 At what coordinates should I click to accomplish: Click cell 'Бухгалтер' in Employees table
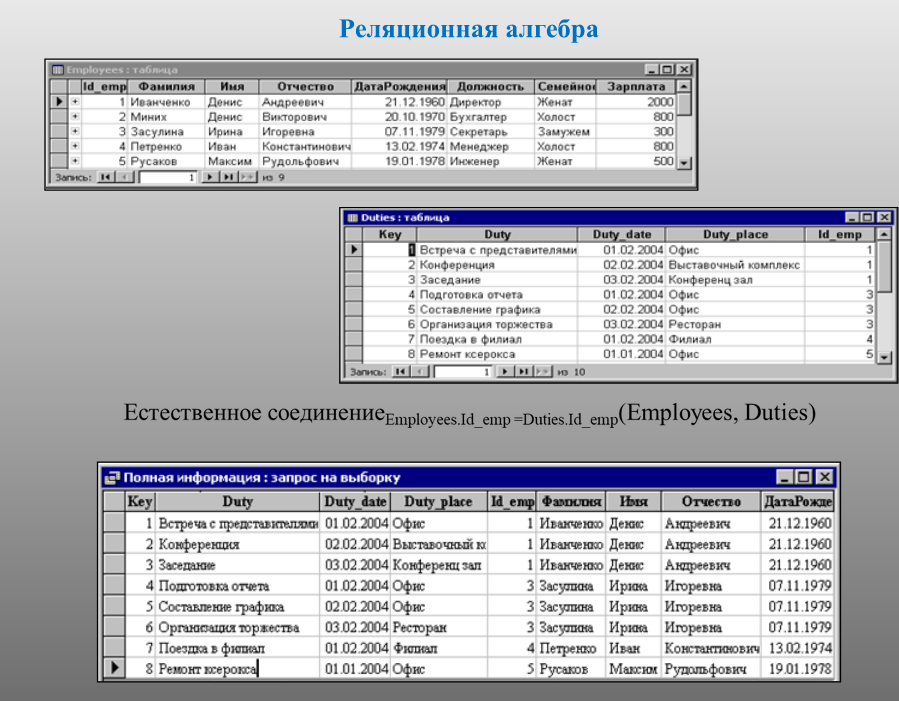pos(491,117)
